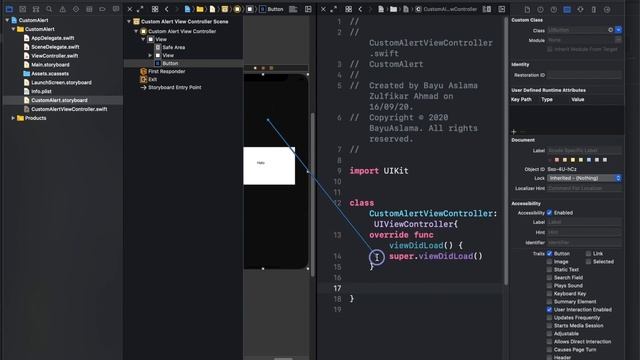Collapse the top-level View in outline

[143, 39]
